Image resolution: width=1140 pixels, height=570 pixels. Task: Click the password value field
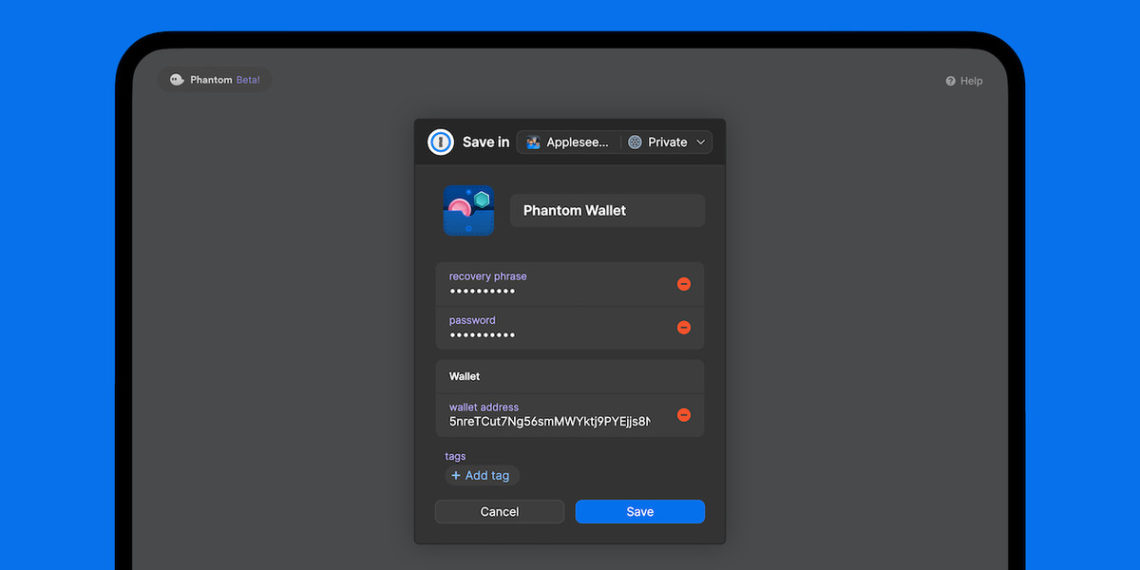pos(482,335)
